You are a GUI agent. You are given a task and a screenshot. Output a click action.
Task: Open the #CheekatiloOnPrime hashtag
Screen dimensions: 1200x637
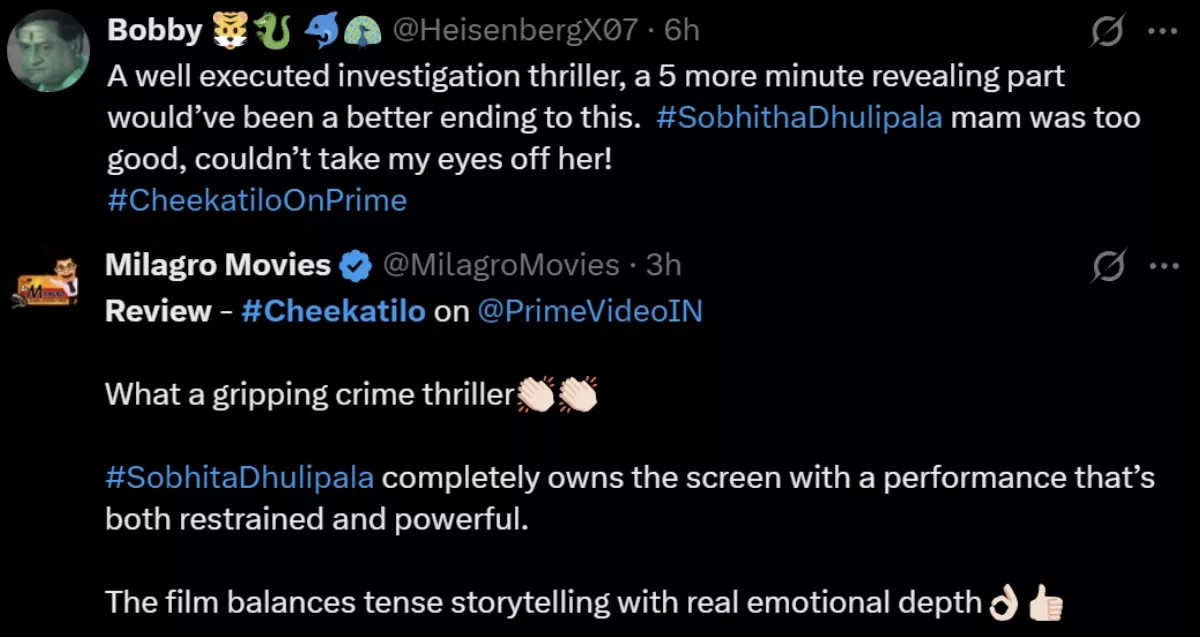click(256, 199)
